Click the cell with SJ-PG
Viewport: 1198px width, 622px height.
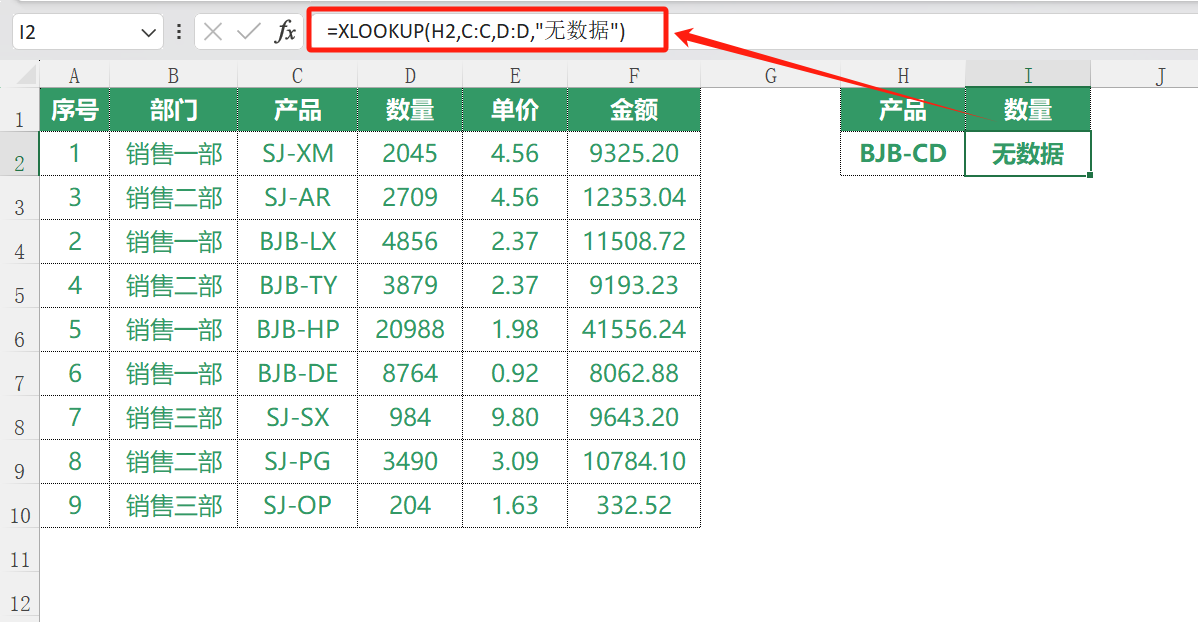pyautogui.click(x=297, y=462)
